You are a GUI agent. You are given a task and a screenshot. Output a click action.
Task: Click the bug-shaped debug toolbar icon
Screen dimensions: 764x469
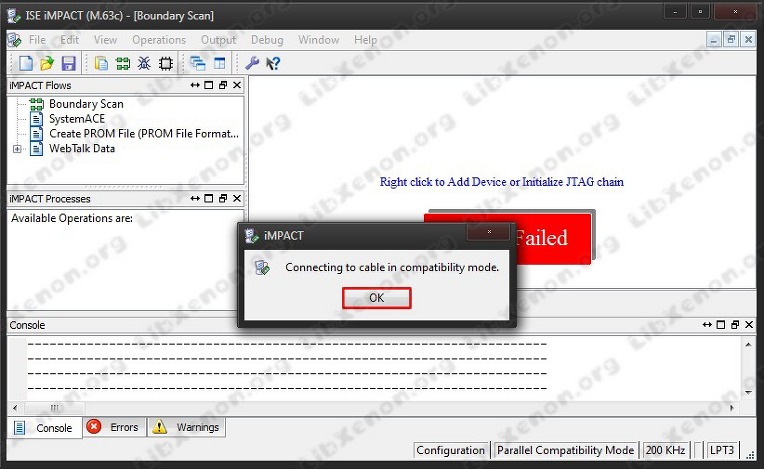[x=144, y=63]
